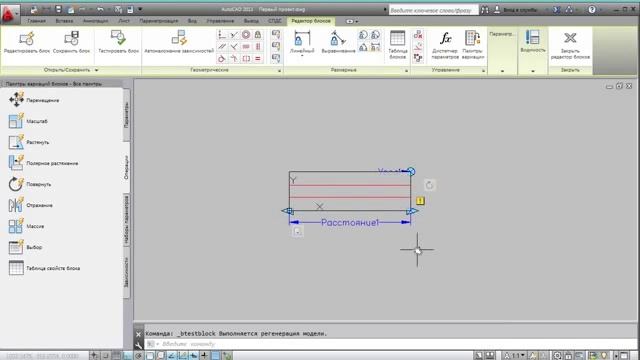Select the Расстояние1 parameter label
Image resolution: width=640 pixels, height=360 pixels.
350,222
